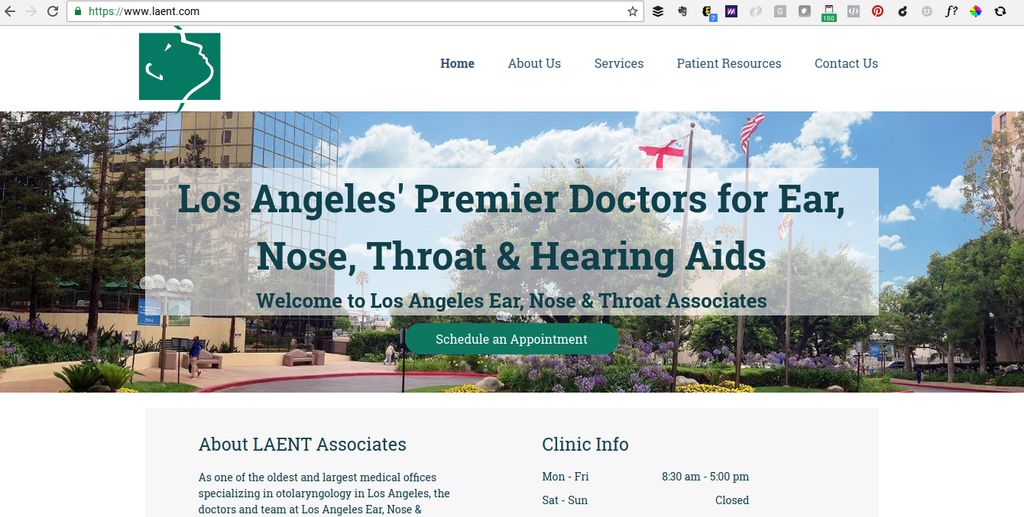Open the Buffer stacked-layers extension

[658, 11]
